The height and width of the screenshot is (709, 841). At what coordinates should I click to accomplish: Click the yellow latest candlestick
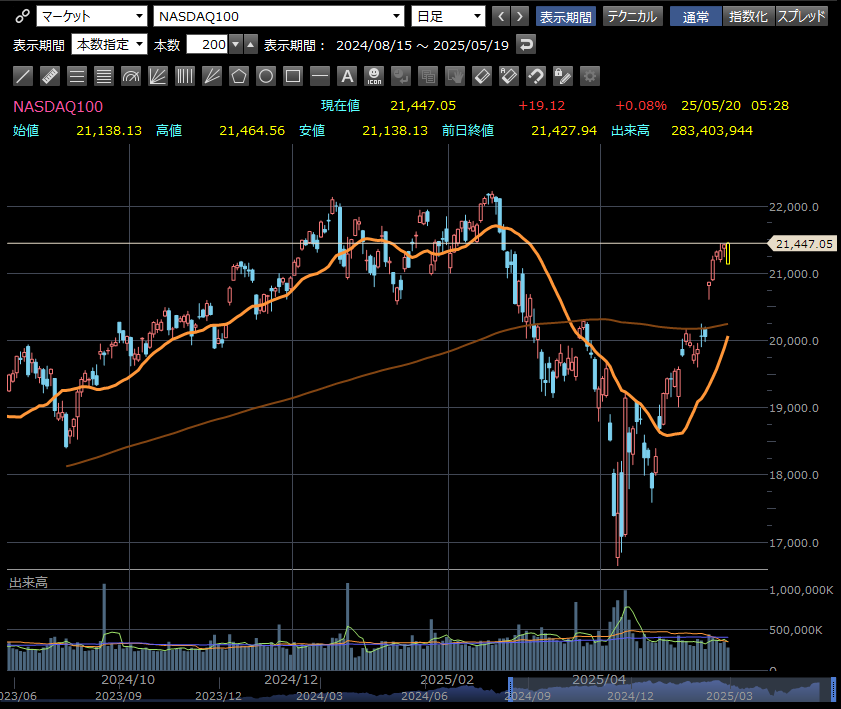point(728,253)
